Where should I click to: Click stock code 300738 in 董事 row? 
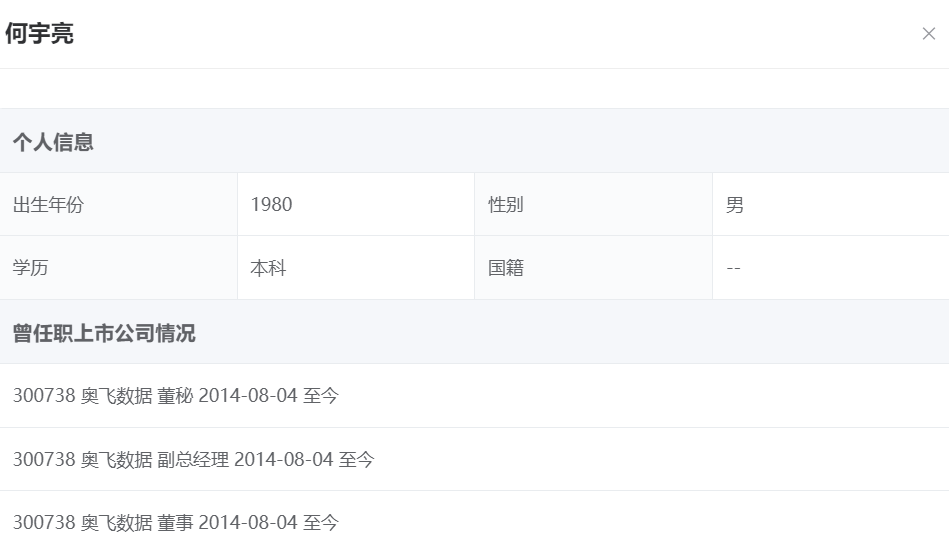click(44, 522)
